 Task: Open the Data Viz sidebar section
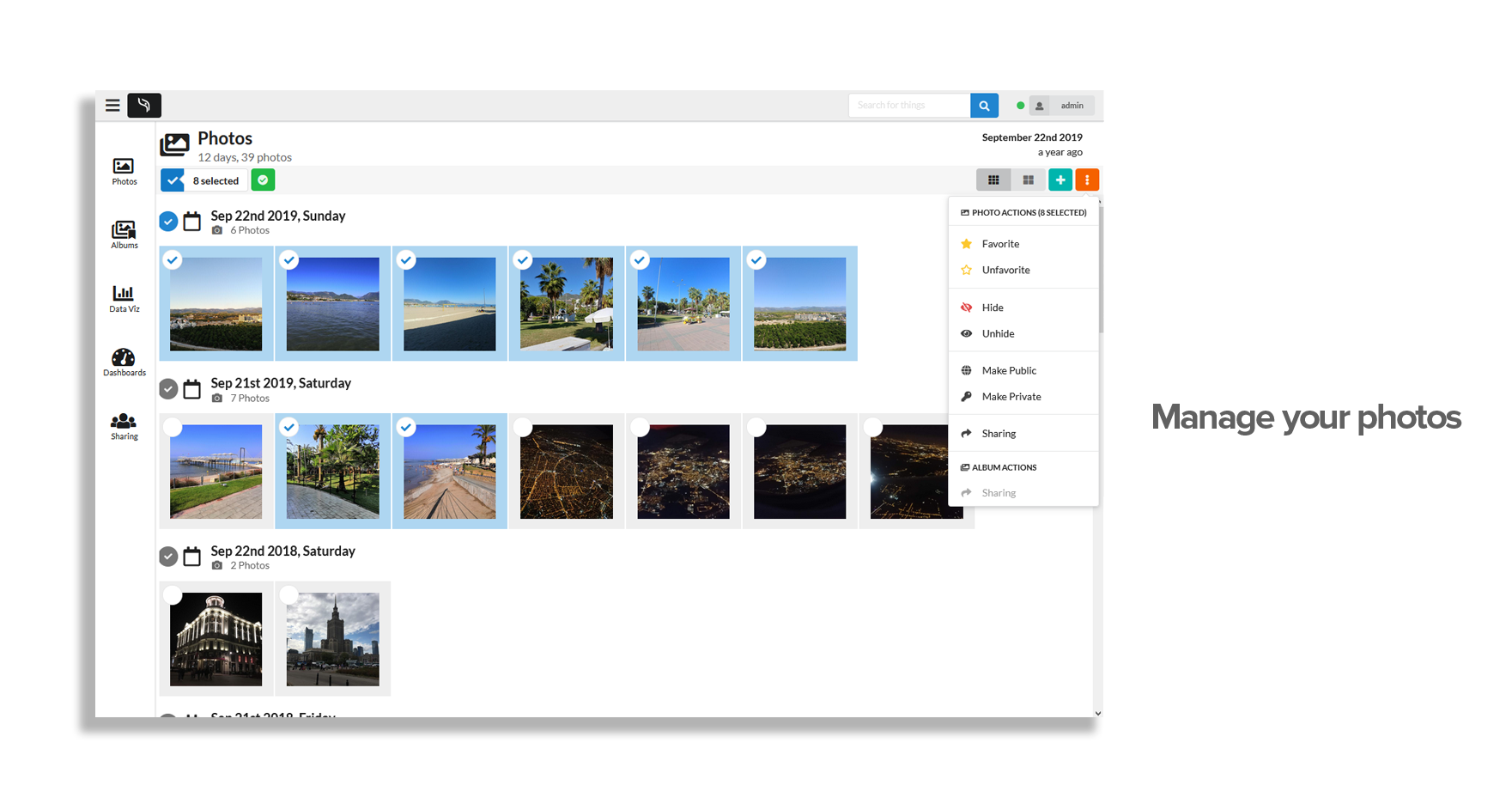pos(124,298)
